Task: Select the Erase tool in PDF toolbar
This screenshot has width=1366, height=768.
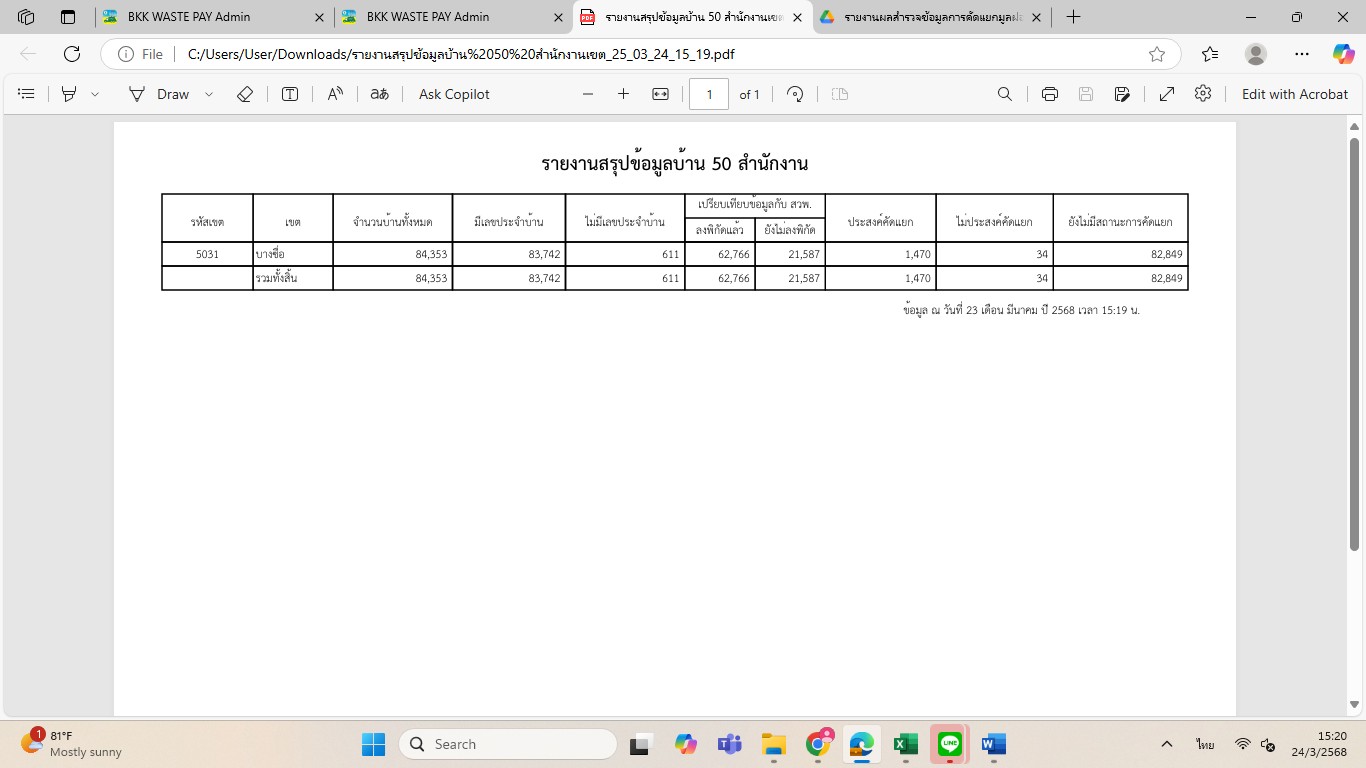Action: coord(245,94)
